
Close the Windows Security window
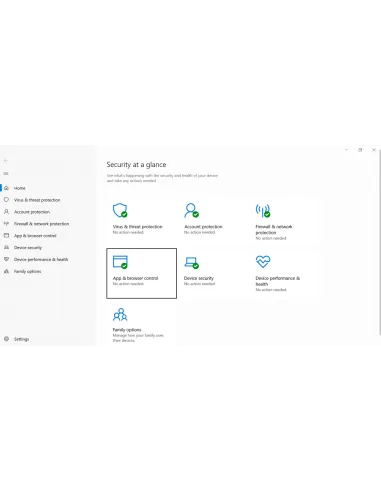pyautogui.click(x=374, y=150)
